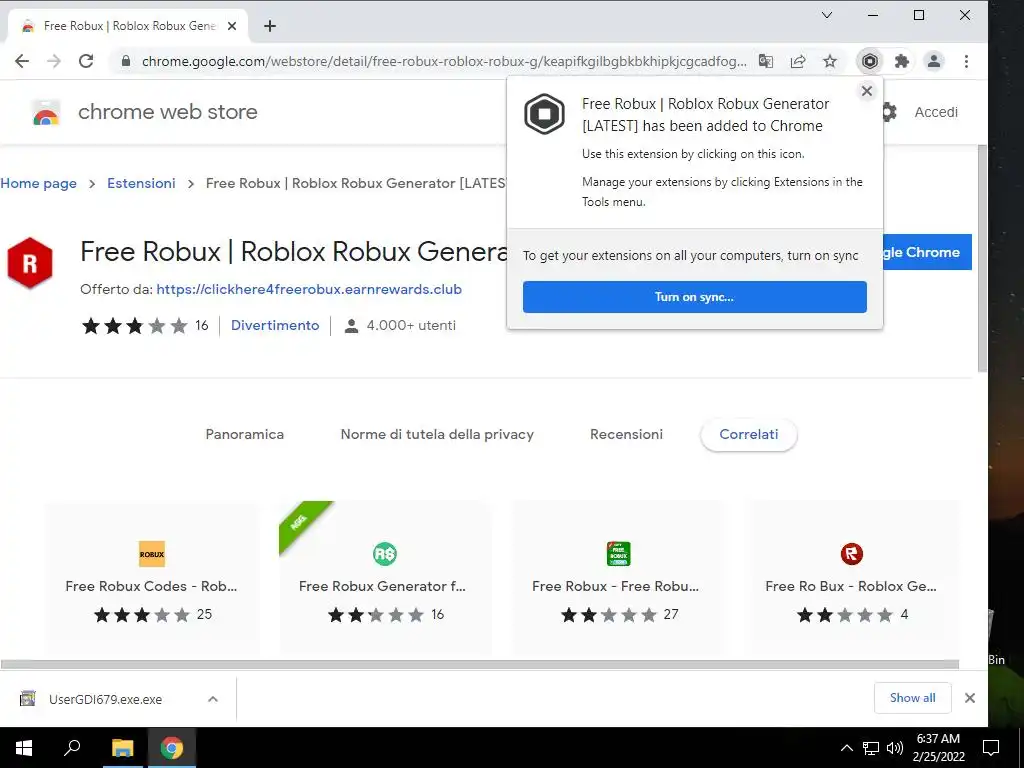Reload the current page
This screenshot has width=1024, height=768.
pyautogui.click(x=86, y=61)
